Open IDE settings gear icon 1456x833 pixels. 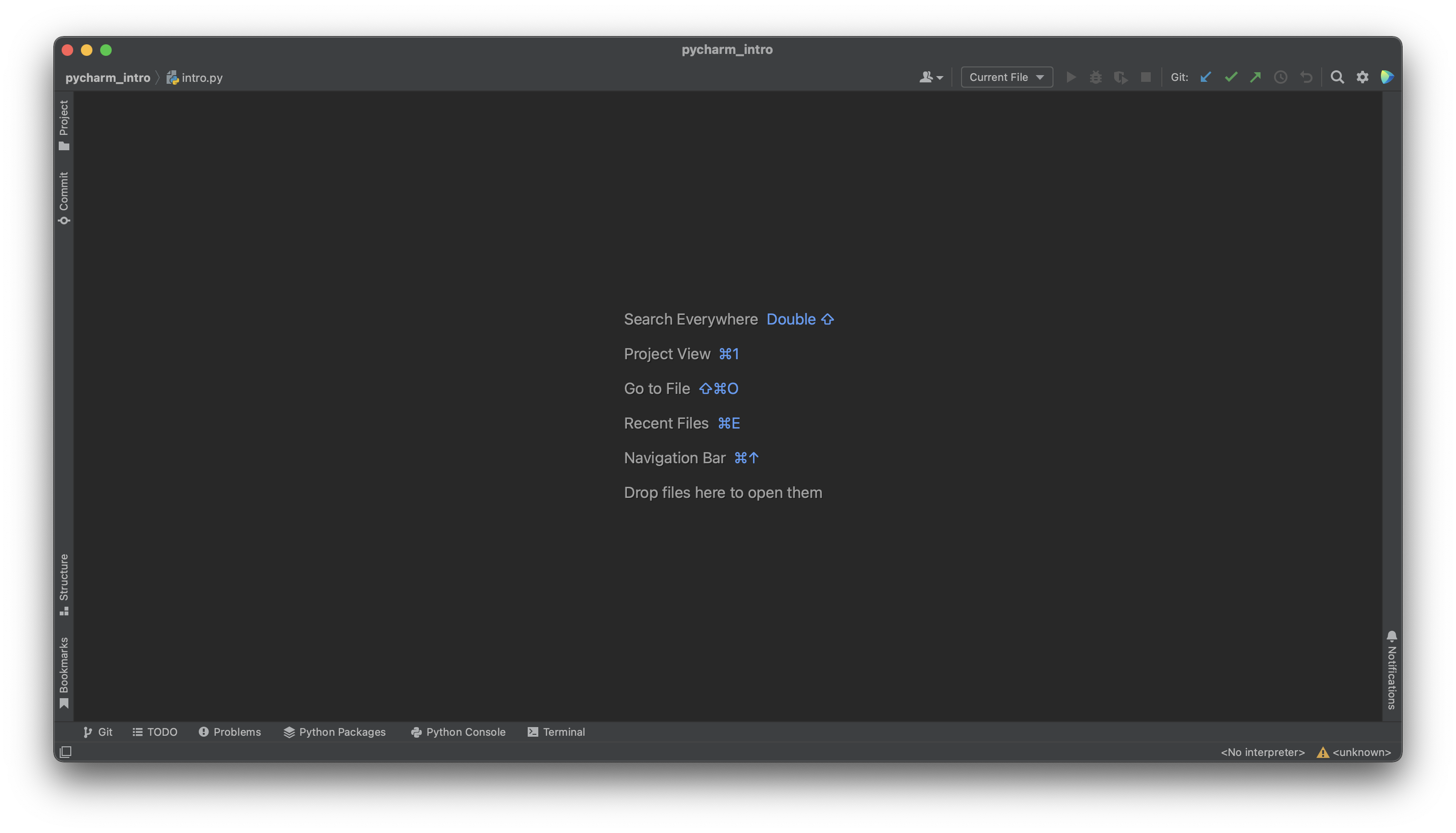click(x=1362, y=77)
